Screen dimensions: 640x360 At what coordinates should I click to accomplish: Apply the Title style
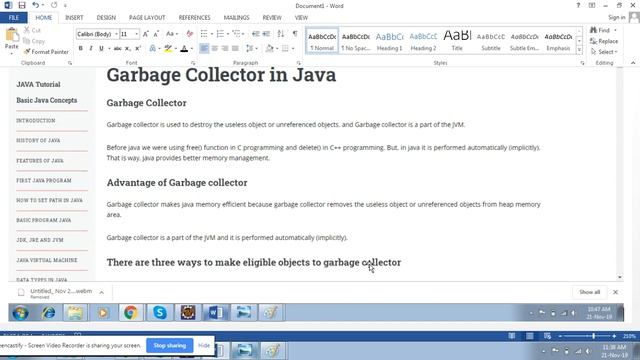click(457, 41)
